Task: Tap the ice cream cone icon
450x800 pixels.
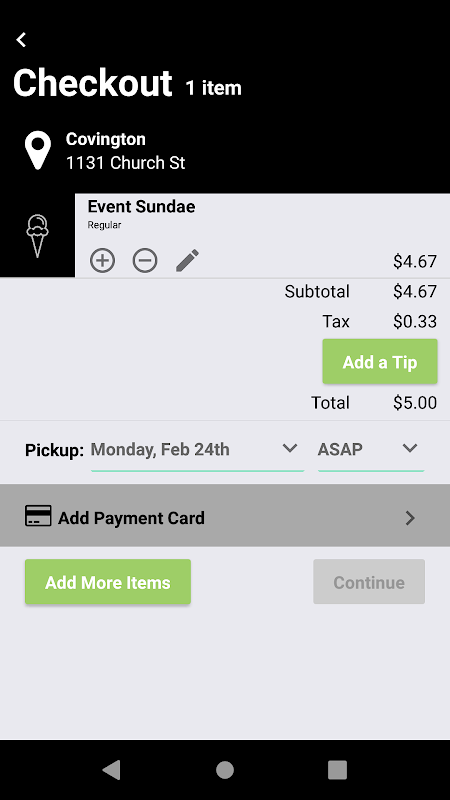Action: point(37,236)
